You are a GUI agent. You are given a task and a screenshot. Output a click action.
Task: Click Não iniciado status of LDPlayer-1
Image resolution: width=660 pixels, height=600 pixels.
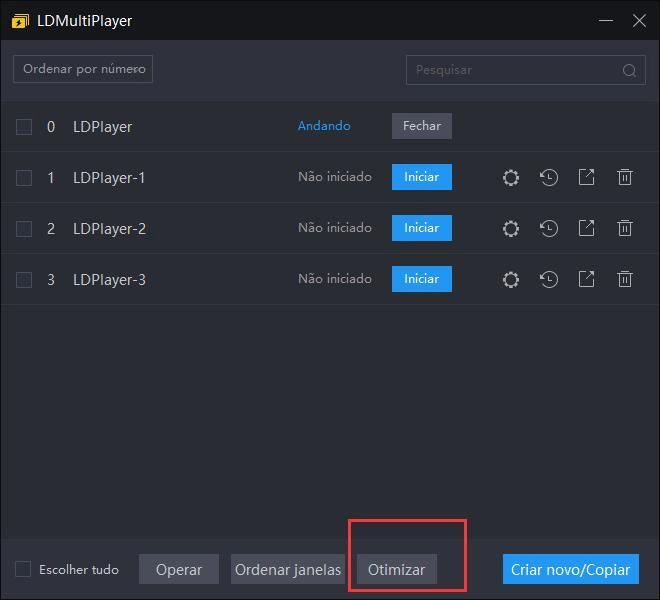tap(335, 177)
